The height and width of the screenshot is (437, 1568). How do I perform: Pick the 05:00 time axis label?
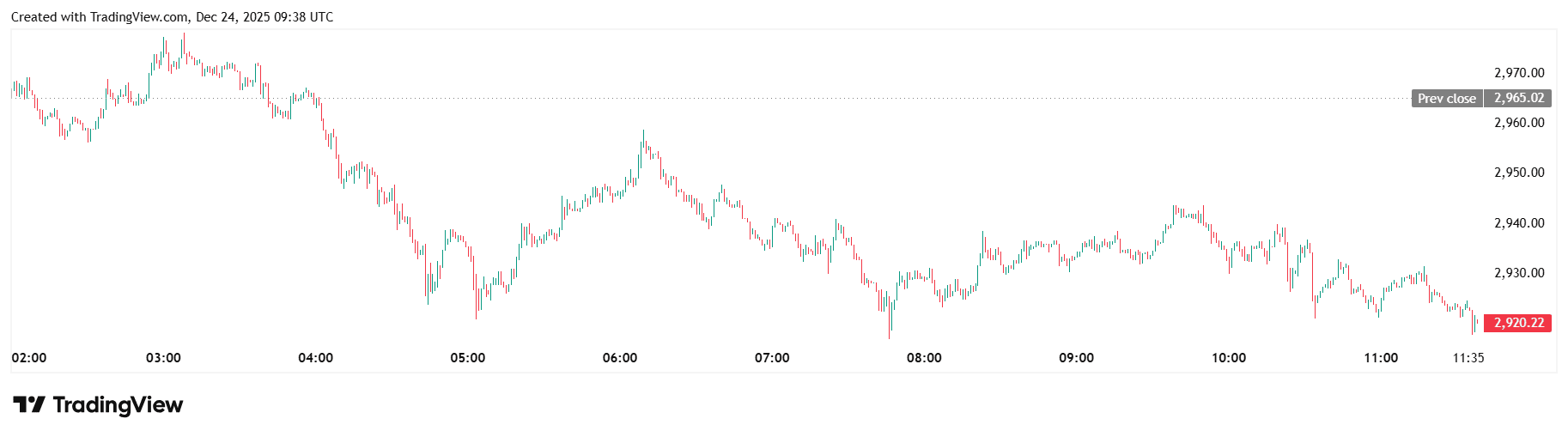pyautogui.click(x=468, y=358)
